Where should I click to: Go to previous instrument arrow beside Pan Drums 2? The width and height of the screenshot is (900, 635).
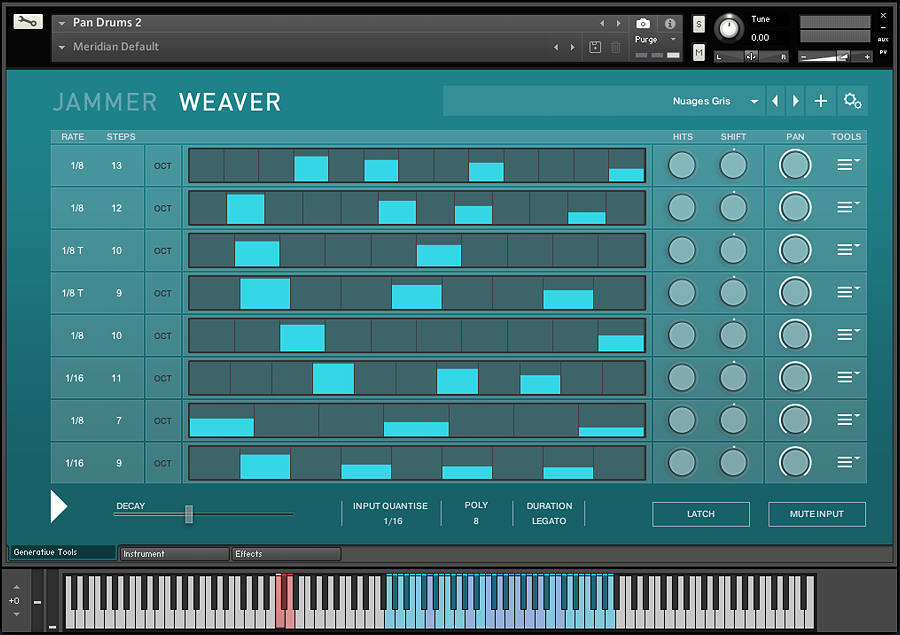click(x=602, y=23)
